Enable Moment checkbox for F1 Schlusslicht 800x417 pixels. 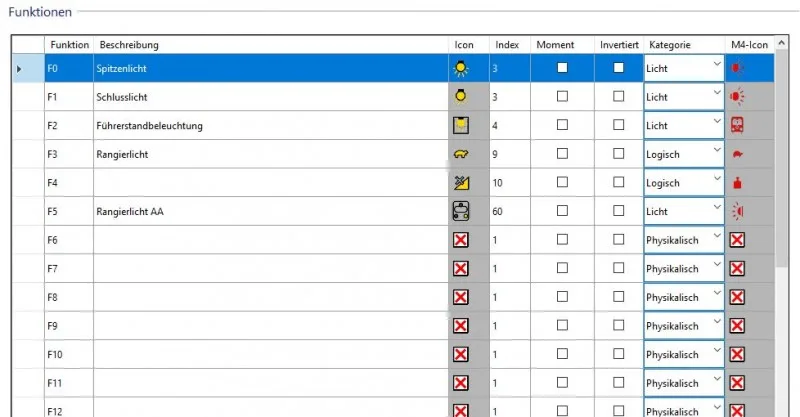click(562, 96)
